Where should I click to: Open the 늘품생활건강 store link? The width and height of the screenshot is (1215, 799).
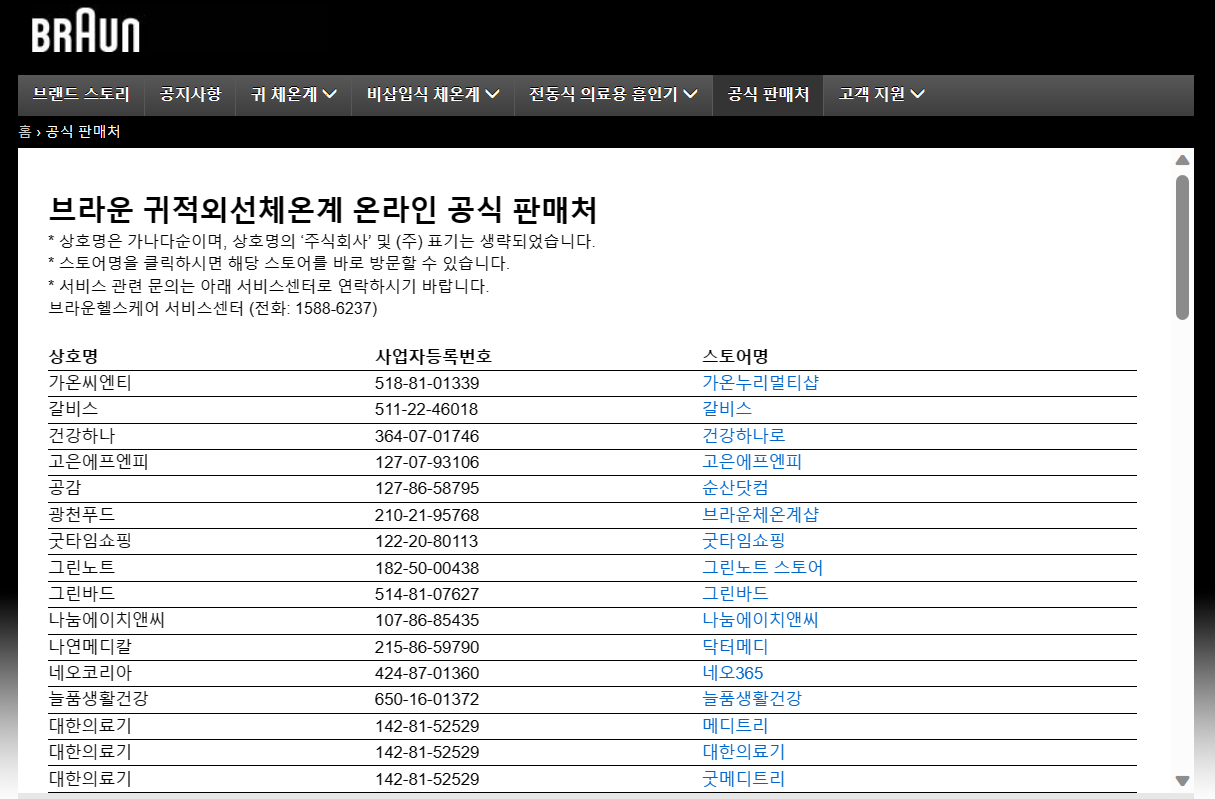tap(752, 699)
